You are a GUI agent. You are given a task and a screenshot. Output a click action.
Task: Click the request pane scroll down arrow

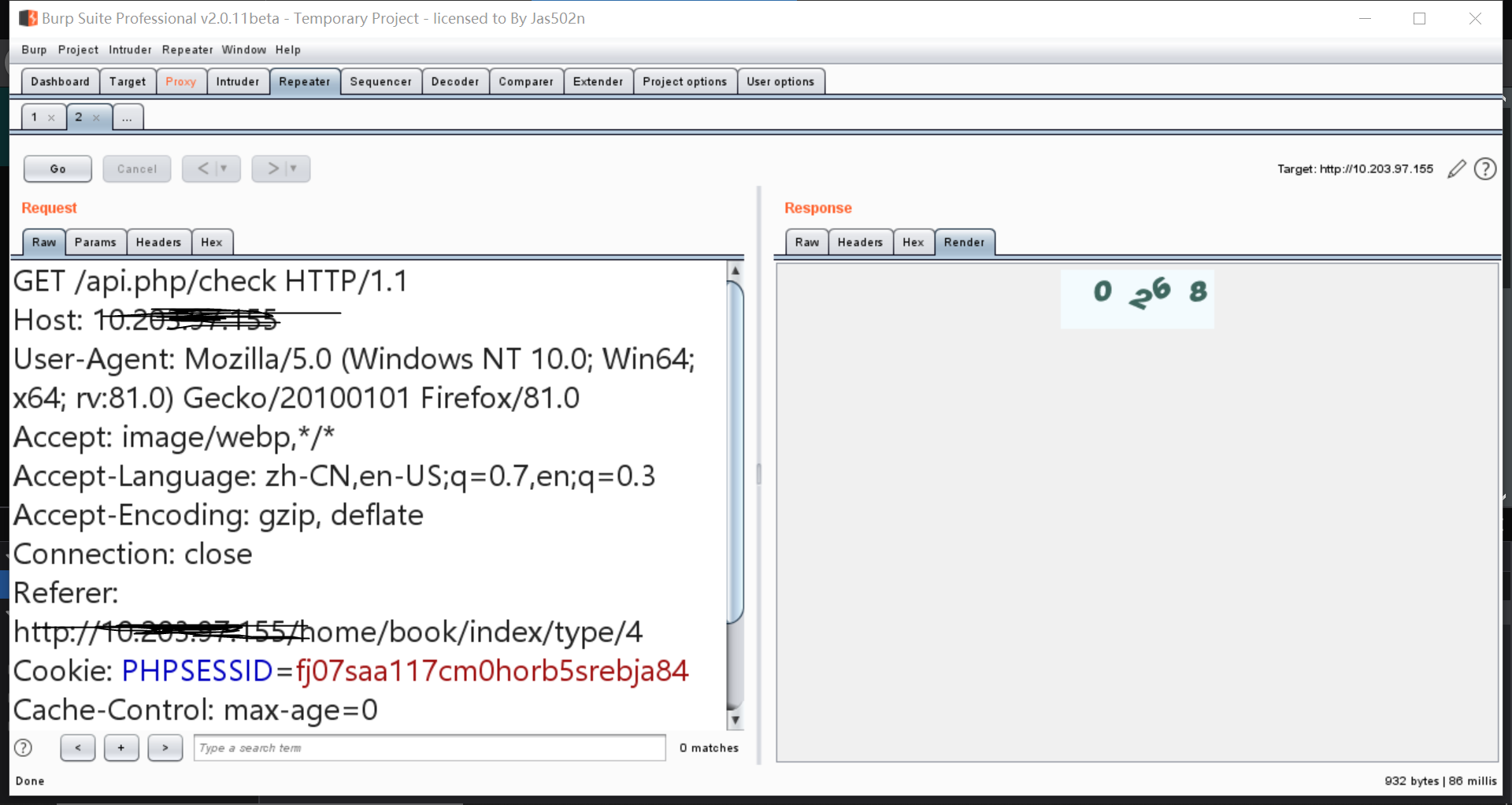pos(736,720)
